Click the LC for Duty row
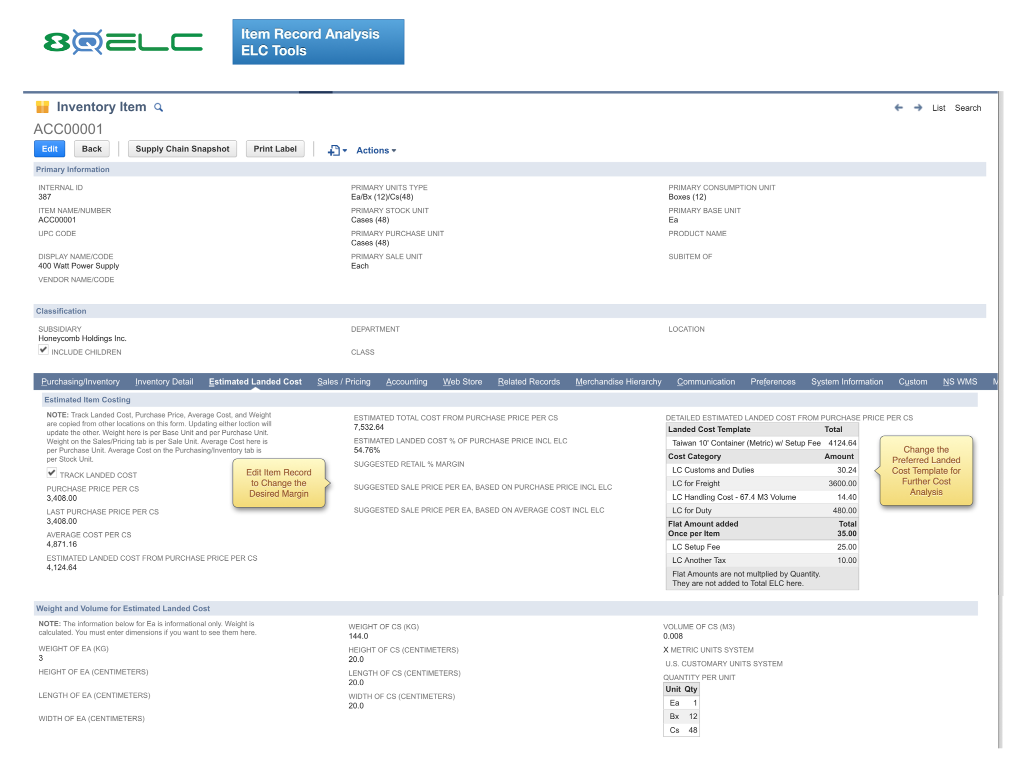 (762, 511)
